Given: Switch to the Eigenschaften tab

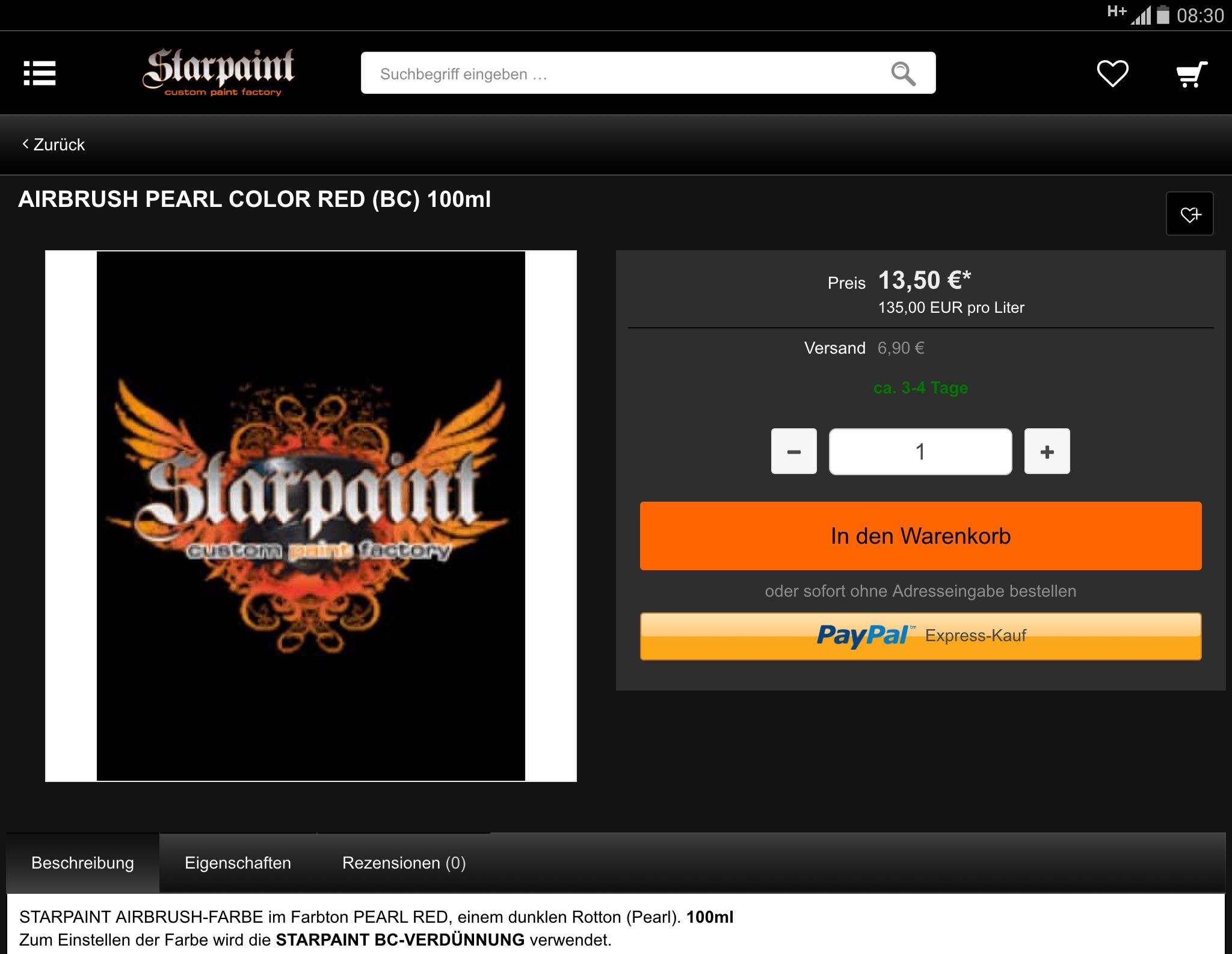Looking at the screenshot, I should 238,863.
